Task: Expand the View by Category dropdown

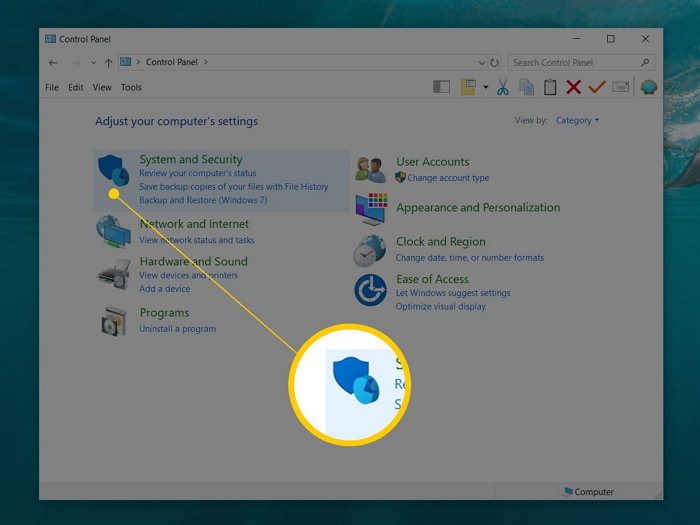Action: (x=577, y=120)
